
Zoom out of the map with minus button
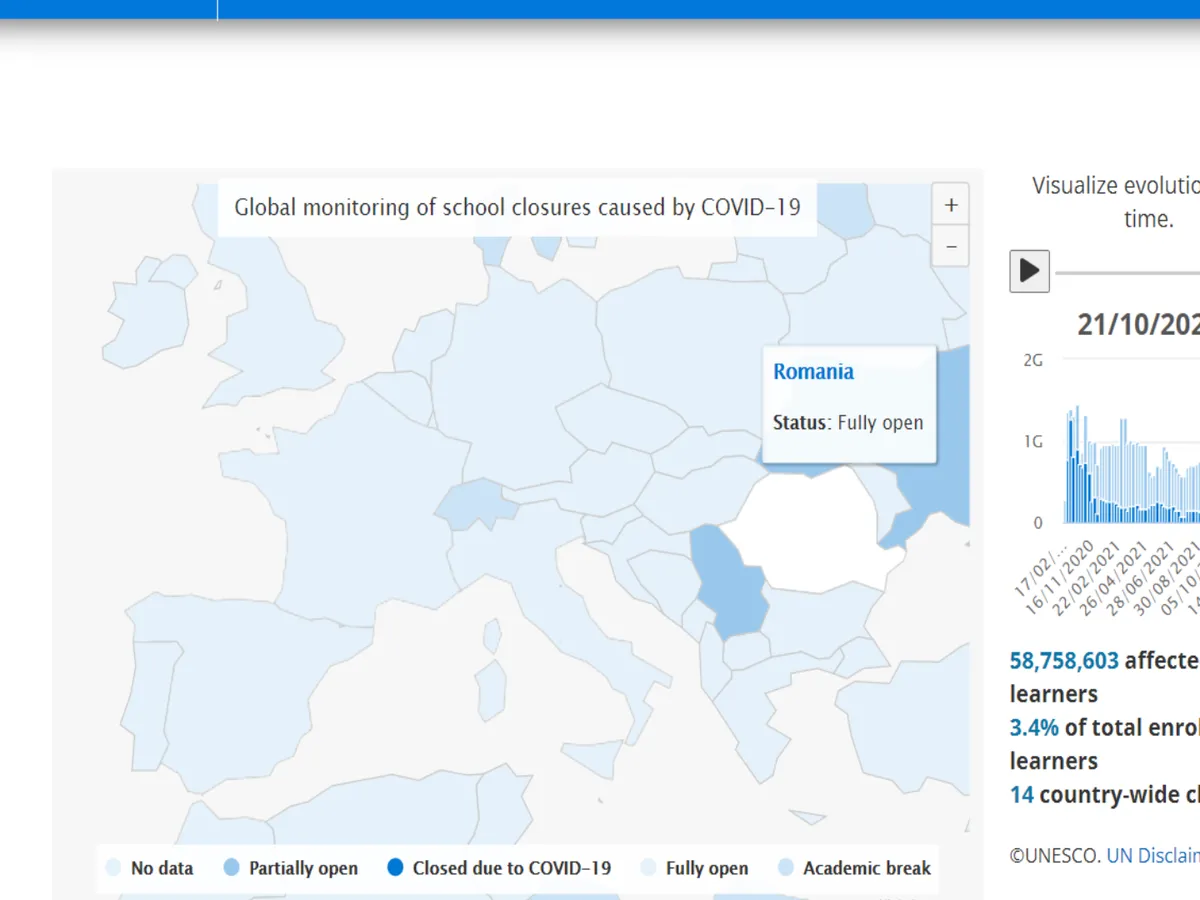coord(950,246)
